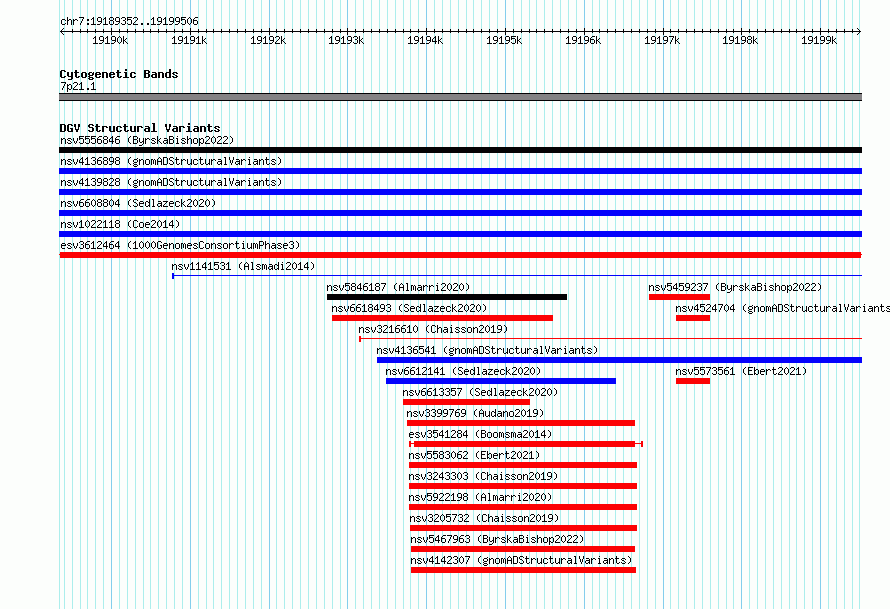The width and height of the screenshot is (890, 609).
Task: Open nsv1022118 (Coe2014) label
Action: 120,224
